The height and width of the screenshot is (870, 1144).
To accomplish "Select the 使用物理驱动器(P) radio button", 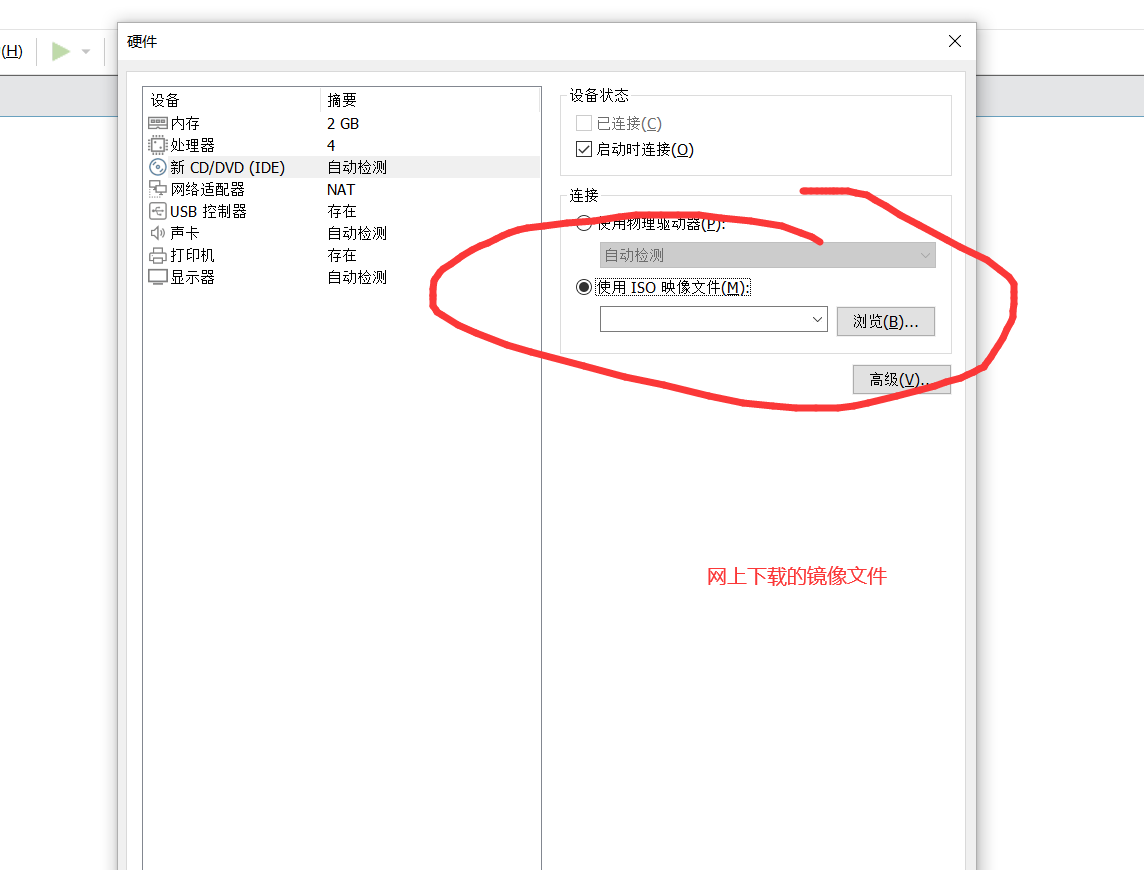I will (583, 223).
